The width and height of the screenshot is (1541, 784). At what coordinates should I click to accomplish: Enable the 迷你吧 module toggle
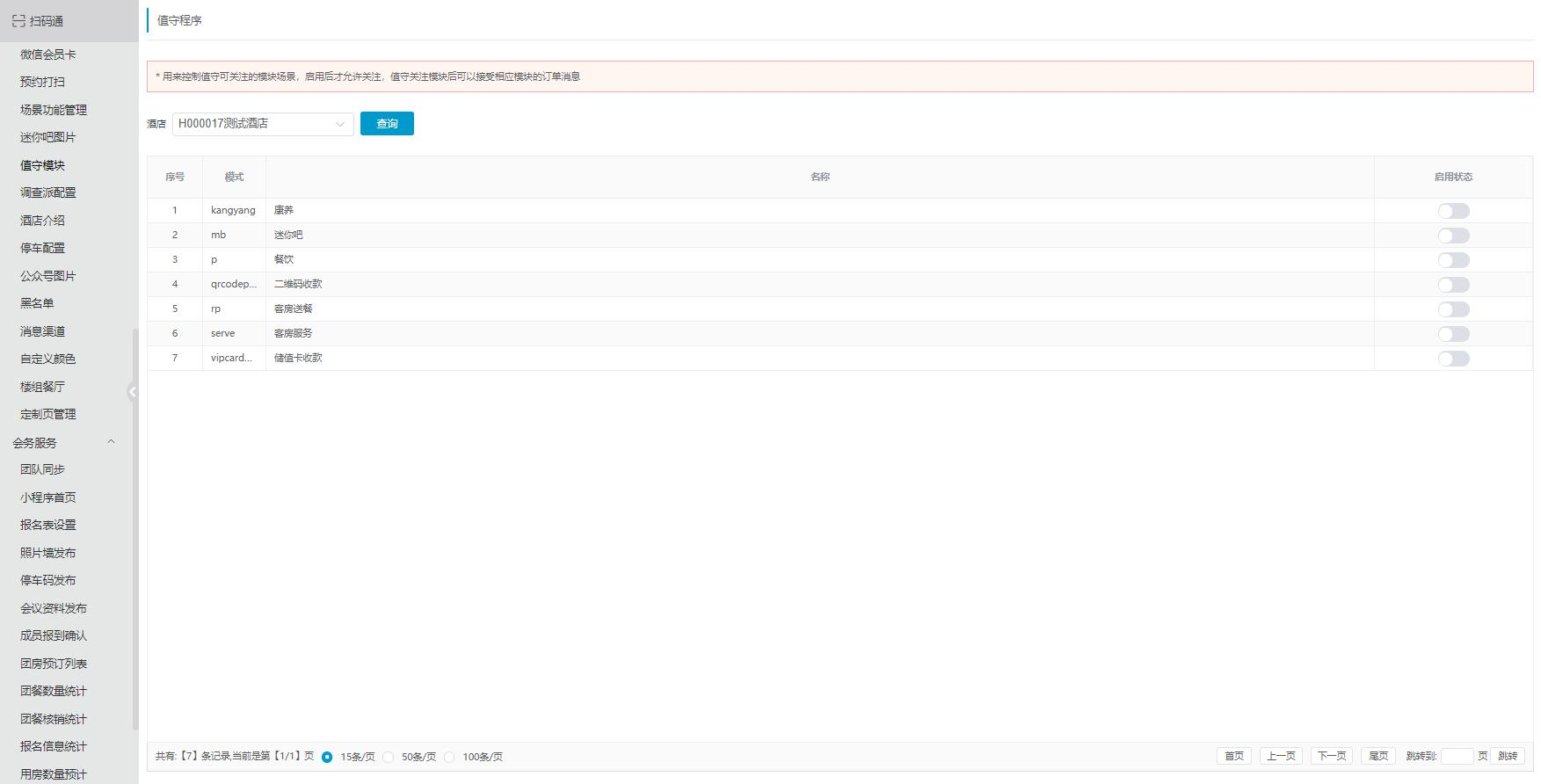[1453, 236]
